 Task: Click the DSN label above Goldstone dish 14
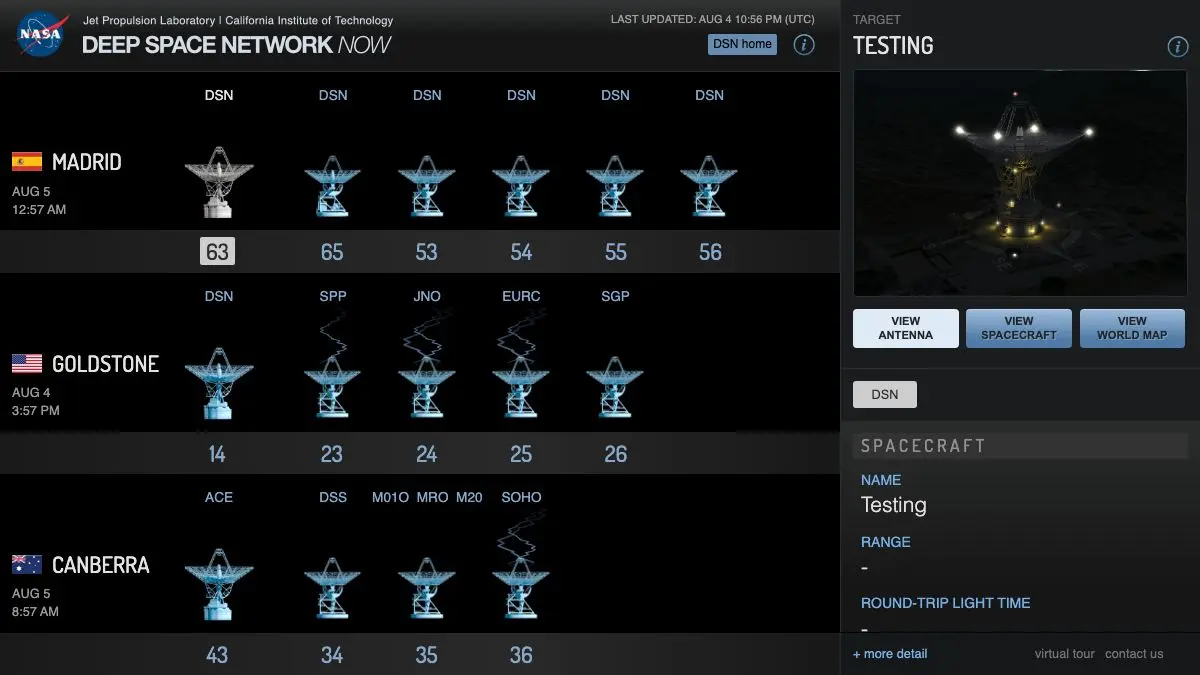click(219, 296)
